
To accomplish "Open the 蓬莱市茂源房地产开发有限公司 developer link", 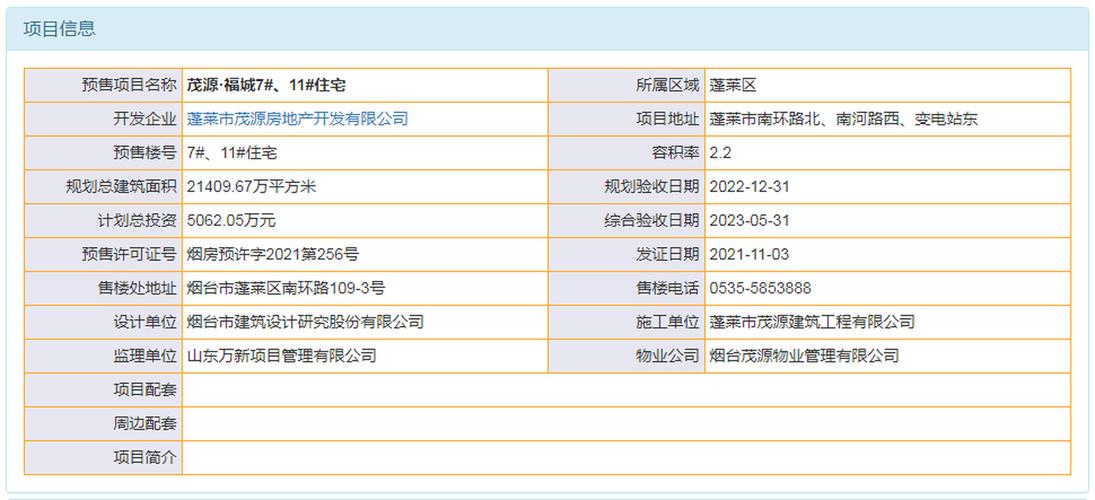I will pos(297,119).
